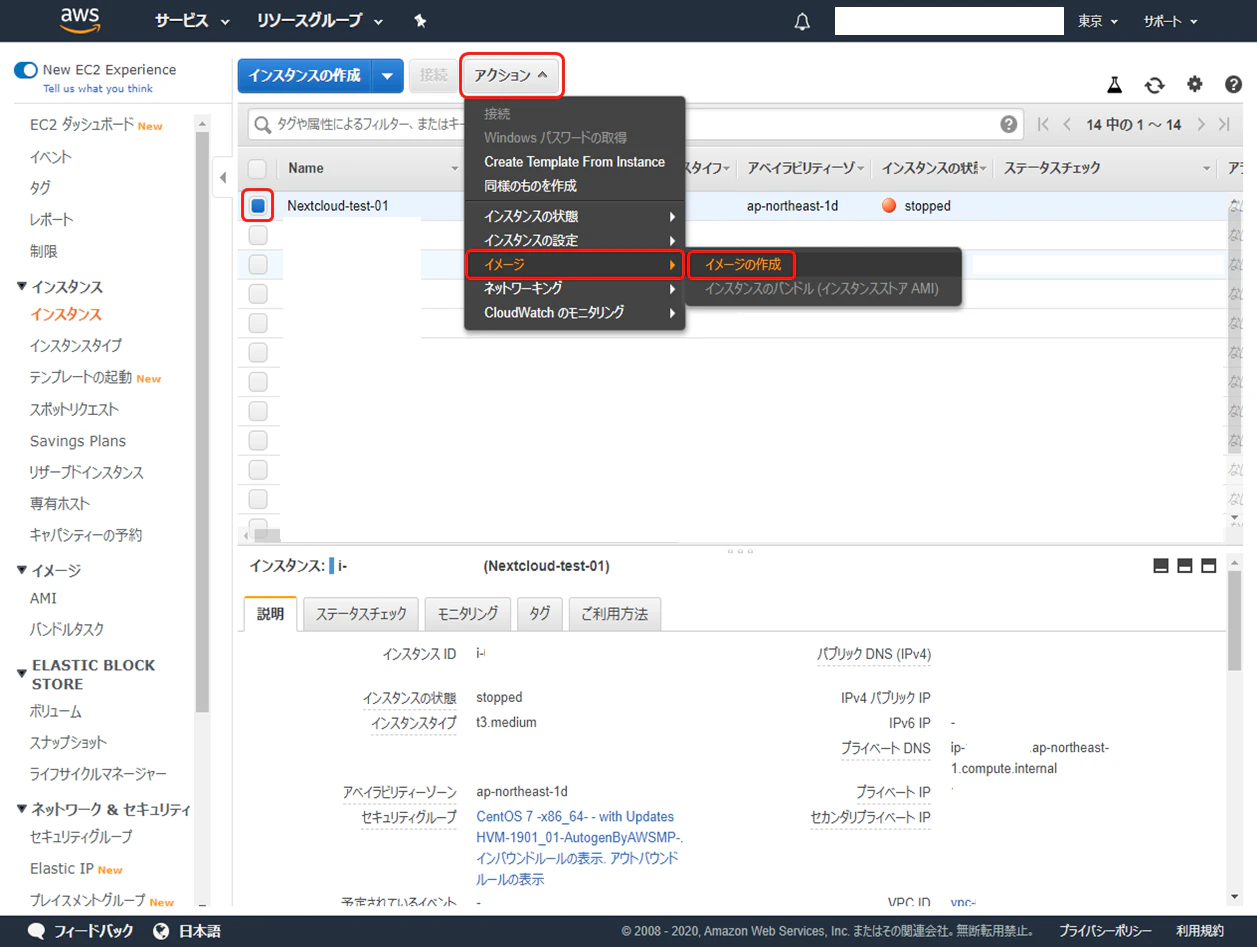Toggle the select-all header checkbox
This screenshot has height=947, width=1257.
257,168
